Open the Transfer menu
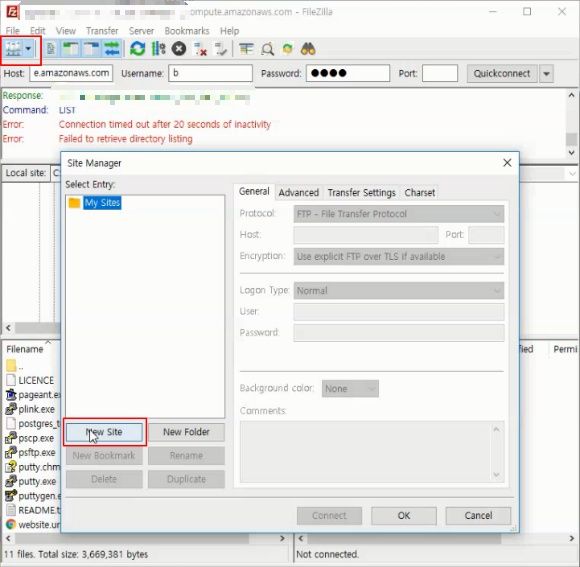580x567 pixels. click(x=102, y=31)
